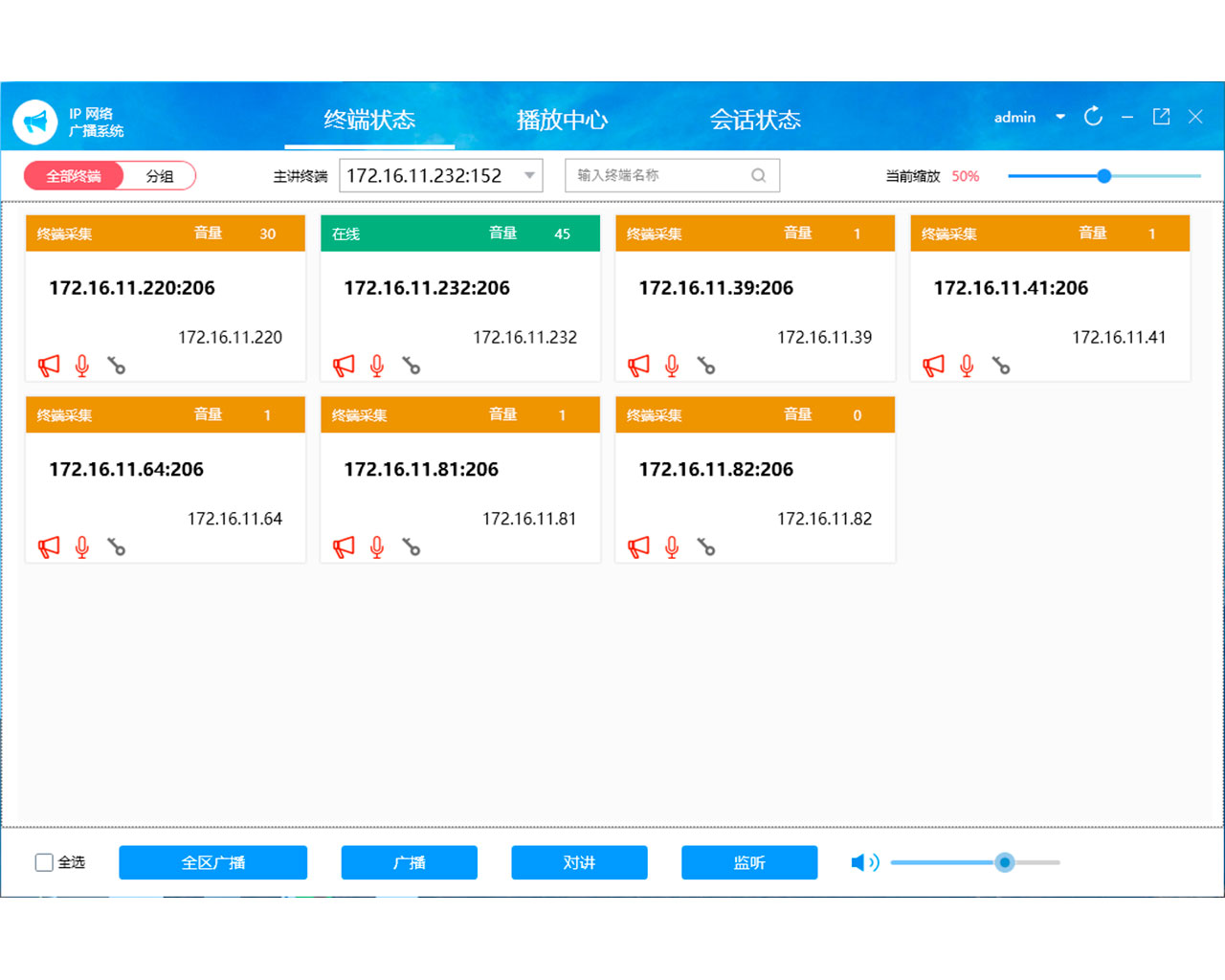This screenshot has width=1225, height=980.
Task: Click microphone icon on 172.16.11.64:206 card
Action: 82,546
